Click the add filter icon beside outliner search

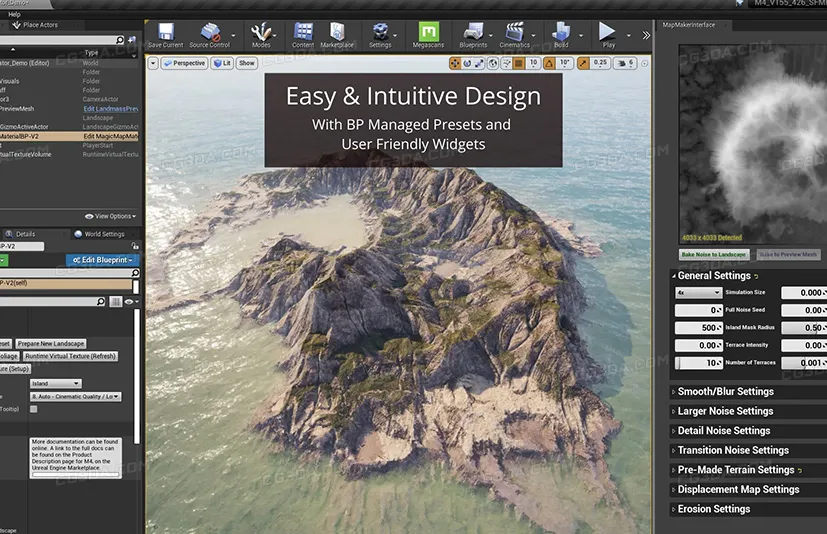pyautogui.click(x=132, y=40)
